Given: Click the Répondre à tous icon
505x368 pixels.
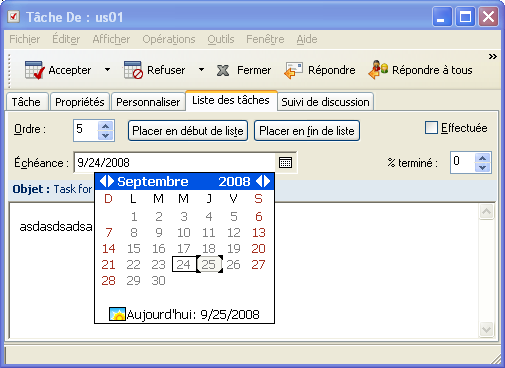Looking at the screenshot, I should (x=378, y=70).
